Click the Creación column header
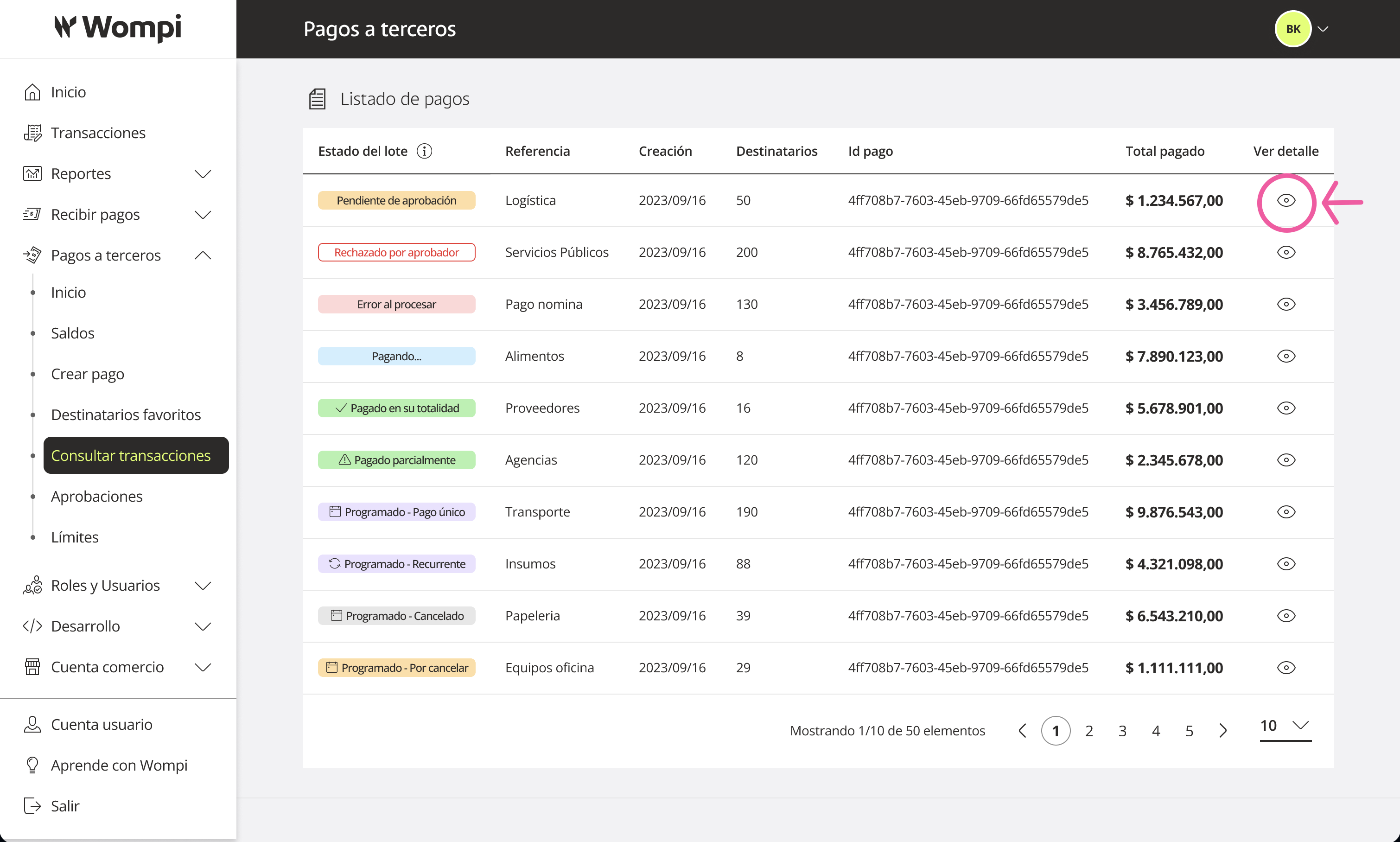The height and width of the screenshot is (842, 1400). pyautogui.click(x=665, y=152)
